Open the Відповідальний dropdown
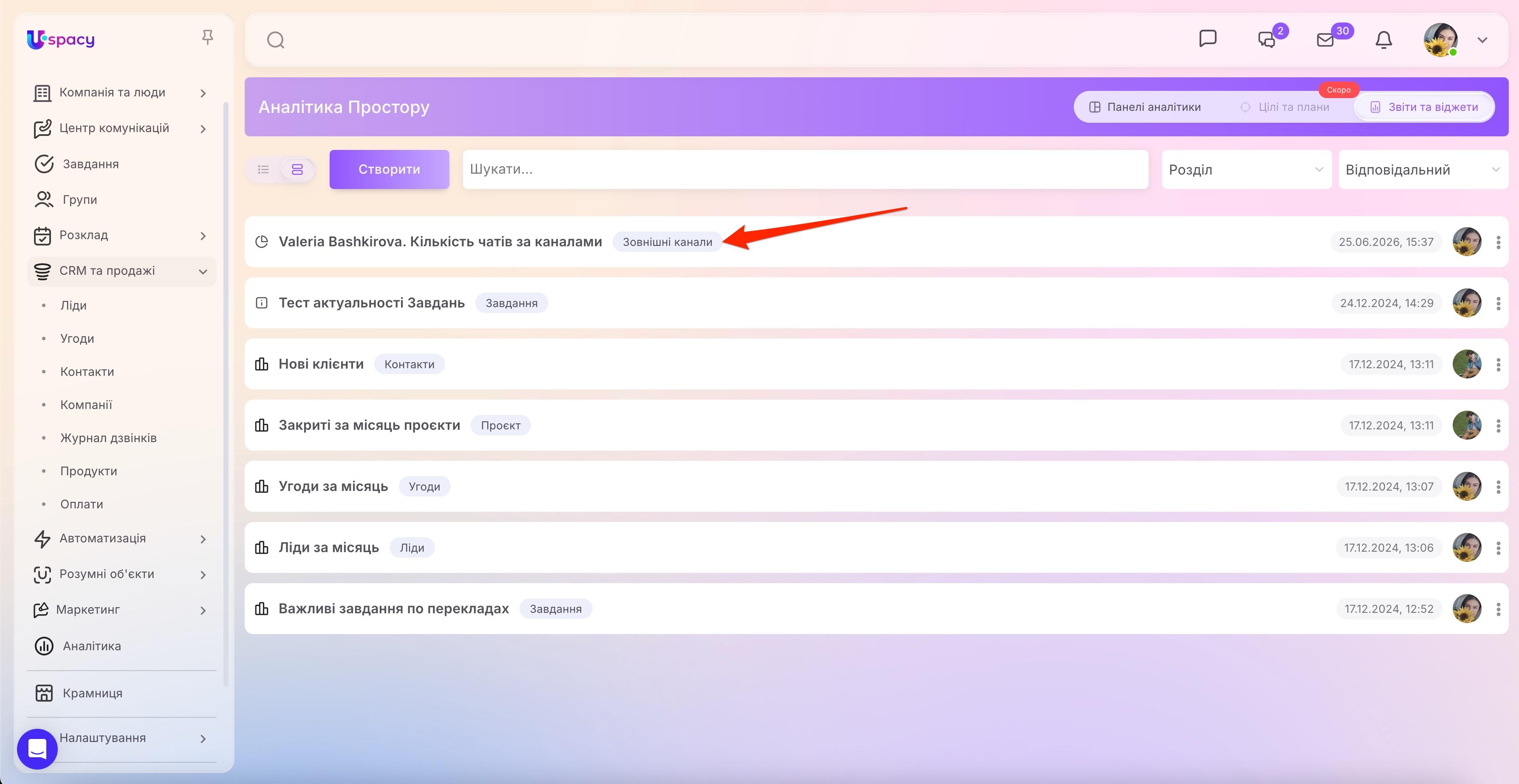1519x784 pixels. (1423, 170)
